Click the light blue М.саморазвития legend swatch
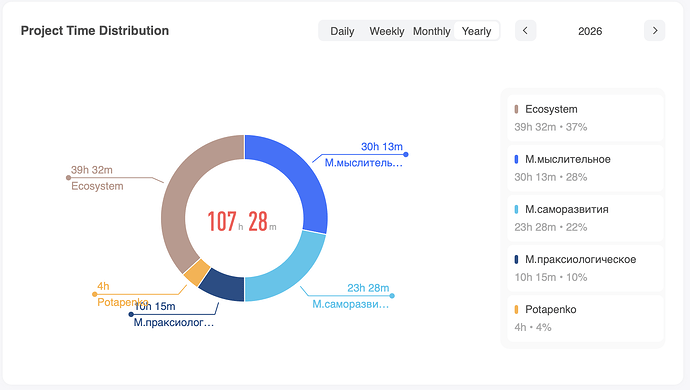This screenshot has width=690, height=390. (516, 210)
